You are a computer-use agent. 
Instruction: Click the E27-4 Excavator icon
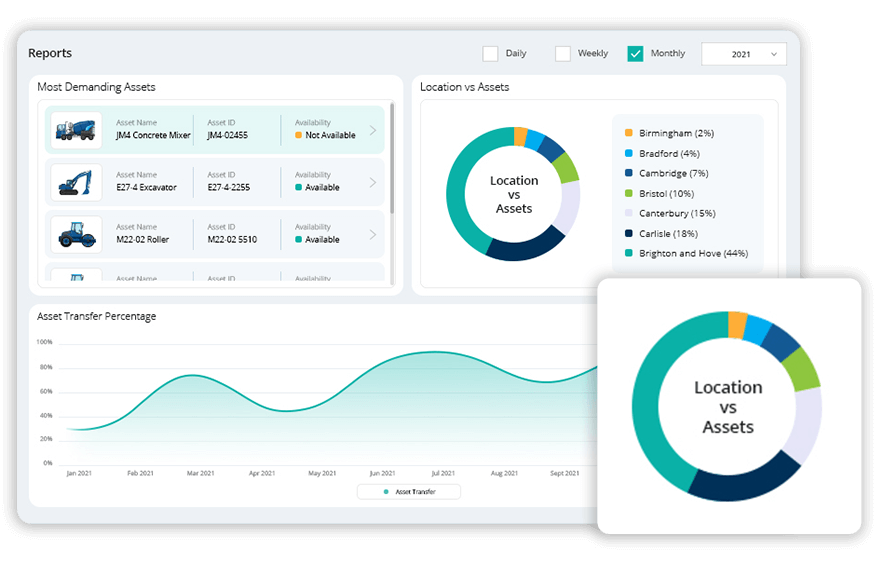tap(76, 182)
